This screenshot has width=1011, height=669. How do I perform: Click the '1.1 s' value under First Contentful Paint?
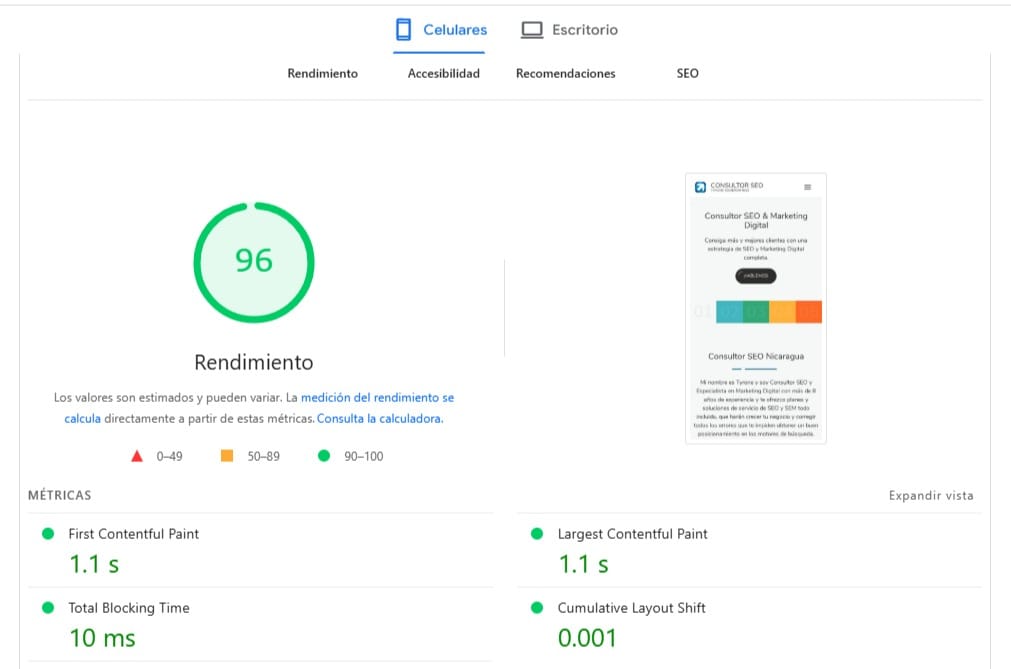(x=94, y=565)
